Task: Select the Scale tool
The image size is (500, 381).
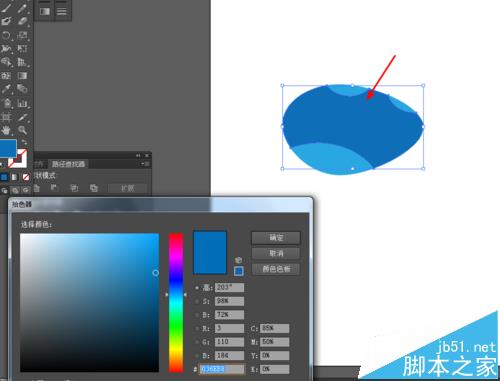Action: pyautogui.click(x=22, y=35)
